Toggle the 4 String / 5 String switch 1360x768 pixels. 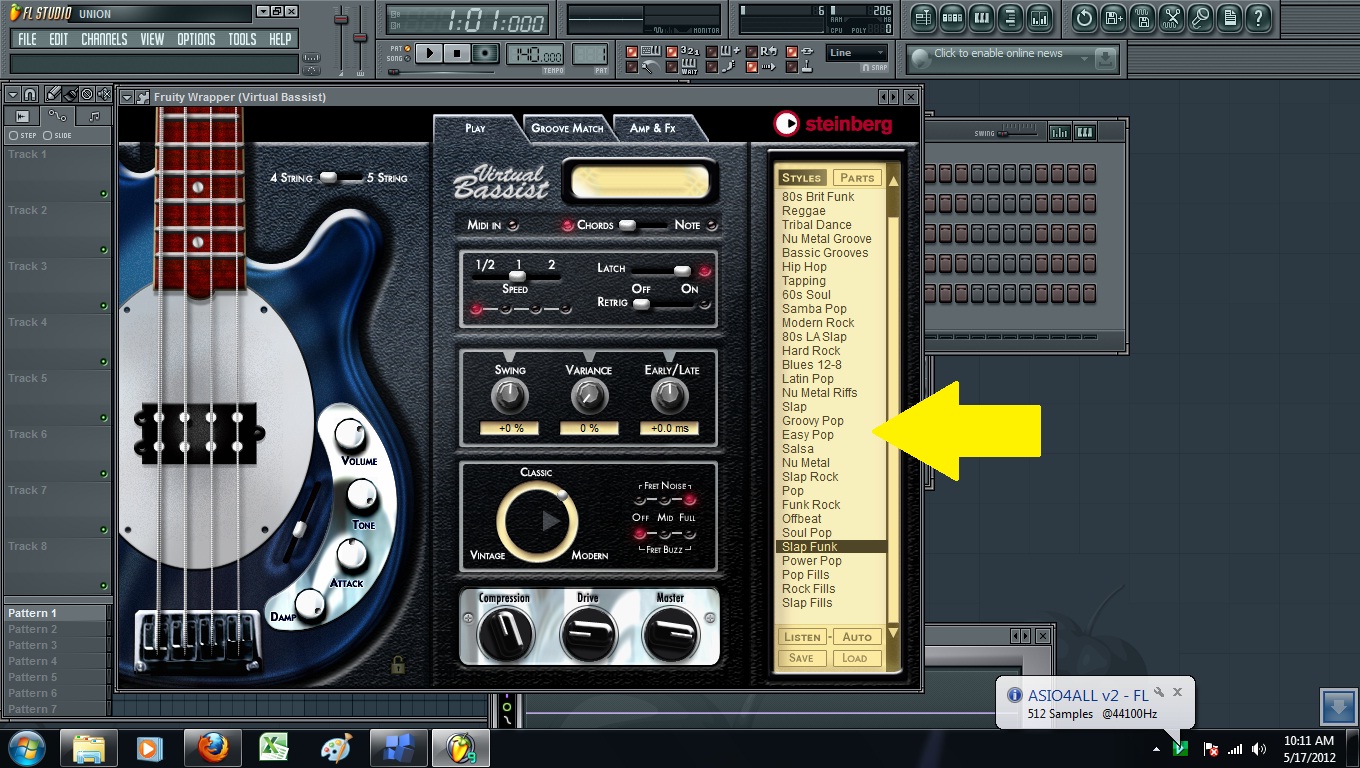[341, 177]
